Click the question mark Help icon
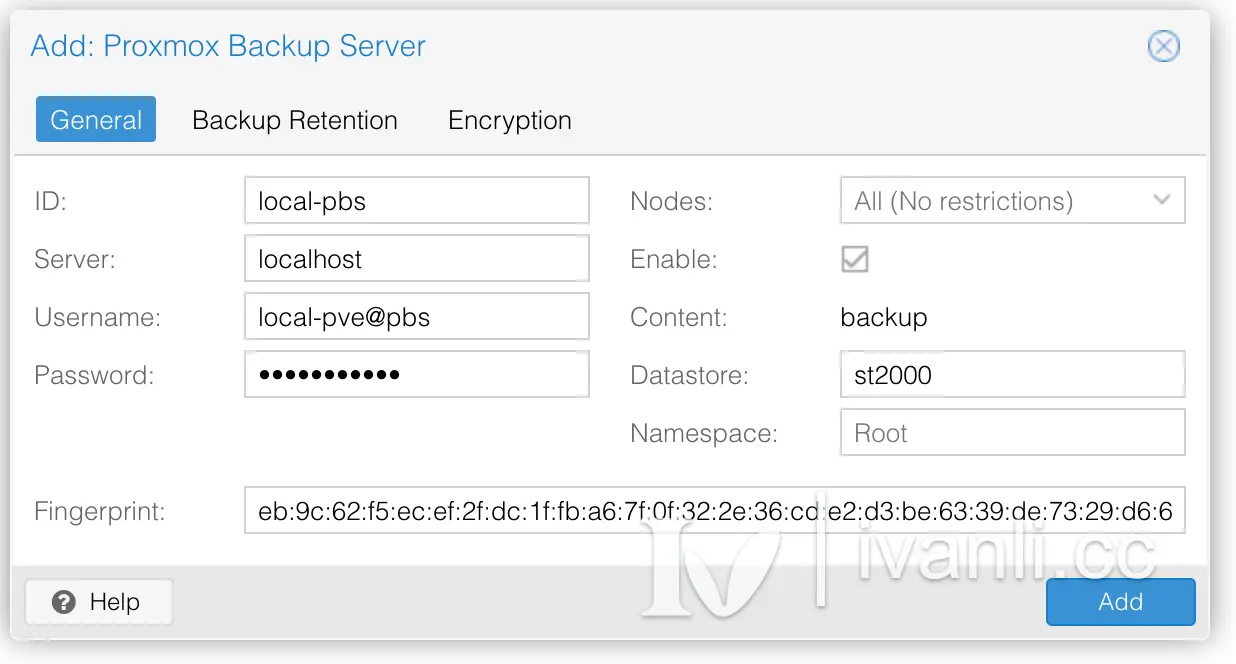 (64, 602)
